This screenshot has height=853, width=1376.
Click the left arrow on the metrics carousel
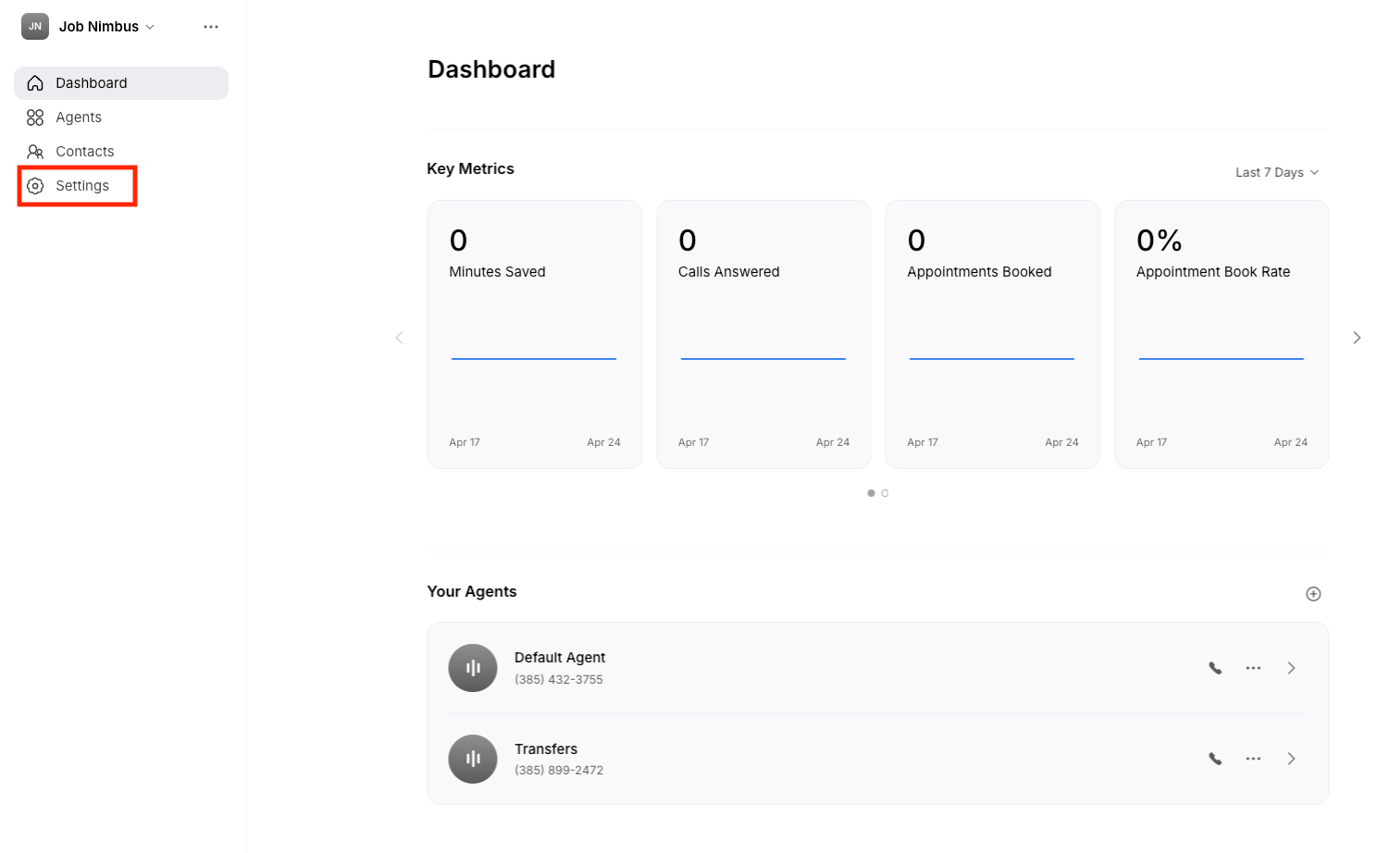399,338
